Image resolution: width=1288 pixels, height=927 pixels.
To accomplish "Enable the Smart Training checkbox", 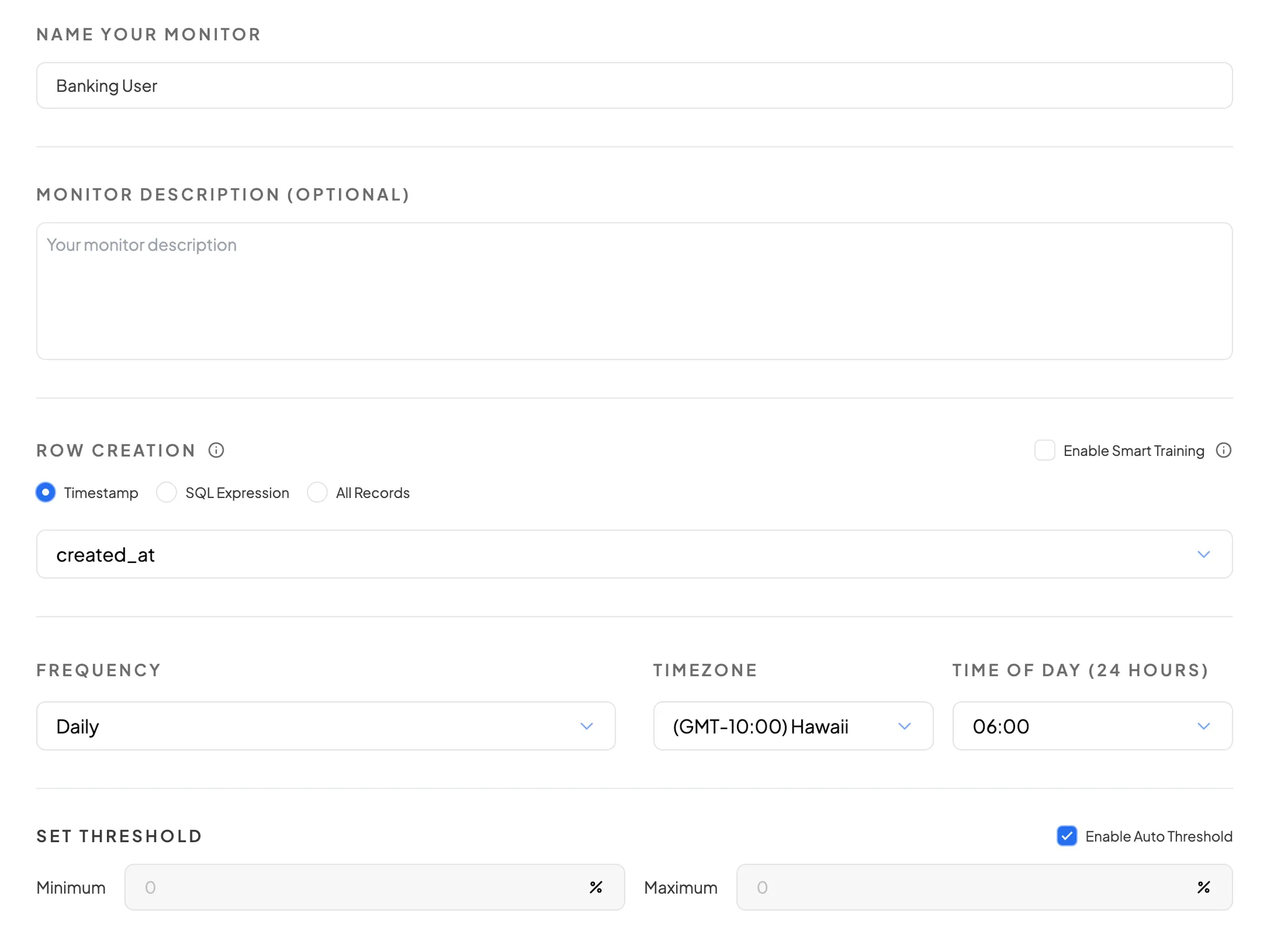I will (x=1045, y=450).
